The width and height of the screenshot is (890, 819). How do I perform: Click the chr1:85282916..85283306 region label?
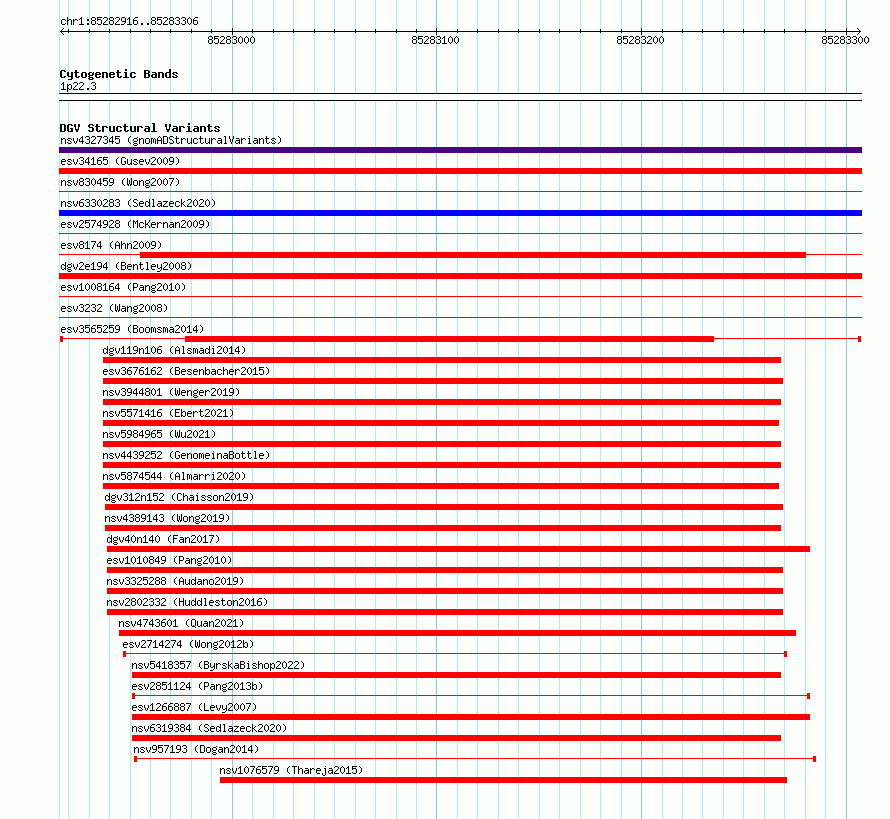pos(129,21)
